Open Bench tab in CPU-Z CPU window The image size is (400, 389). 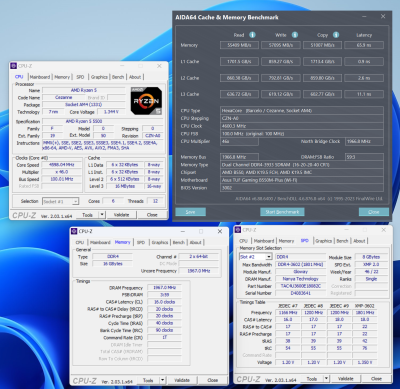tap(118, 77)
